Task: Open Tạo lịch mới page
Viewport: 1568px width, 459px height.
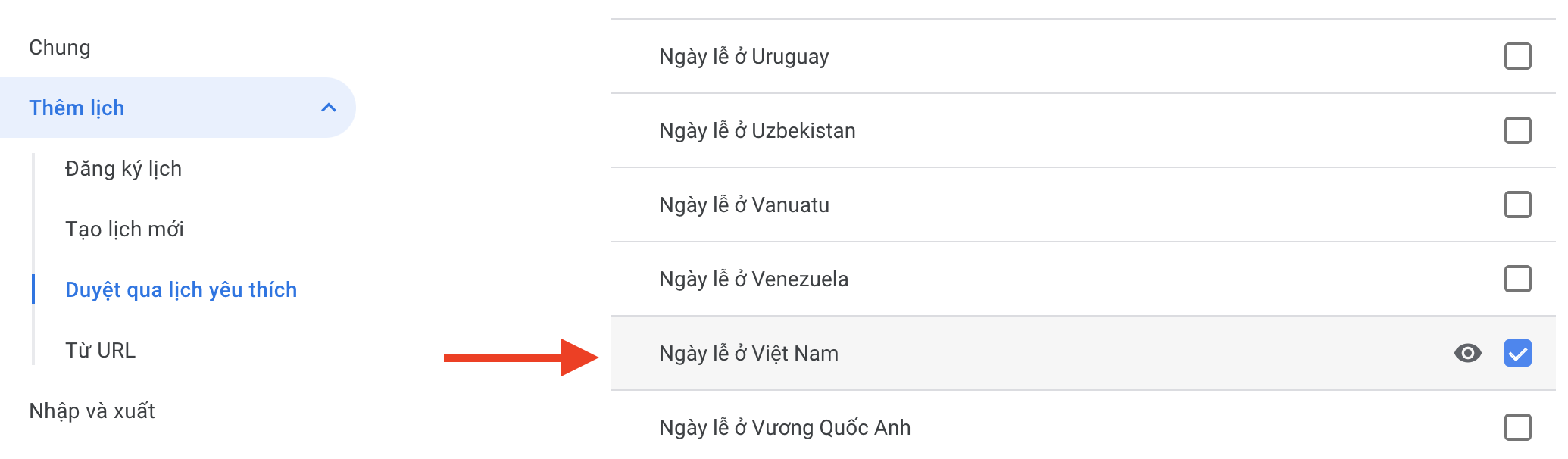Action: tap(124, 229)
